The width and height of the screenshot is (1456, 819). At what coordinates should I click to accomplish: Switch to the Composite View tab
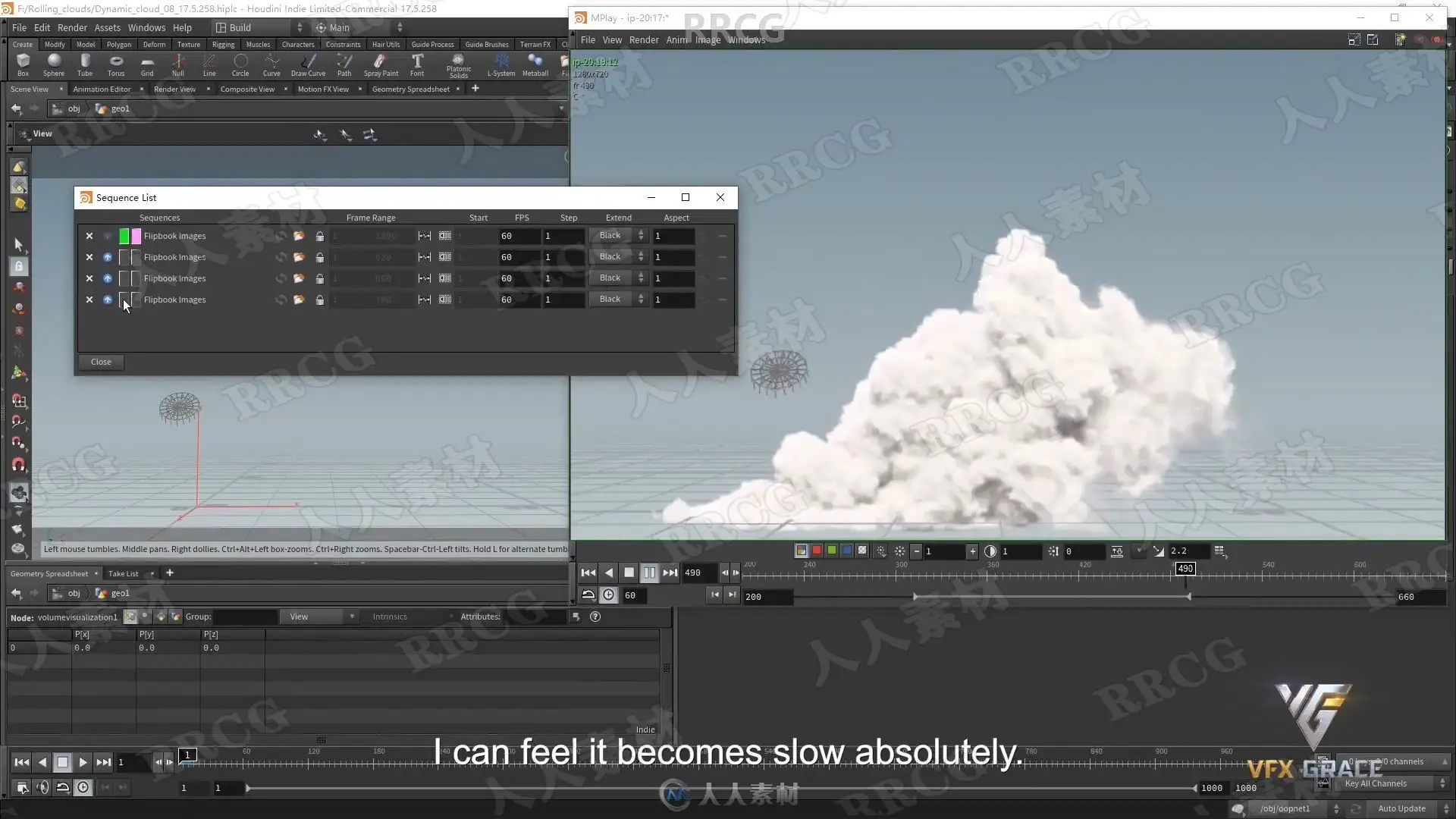click(x=247, y=89)
